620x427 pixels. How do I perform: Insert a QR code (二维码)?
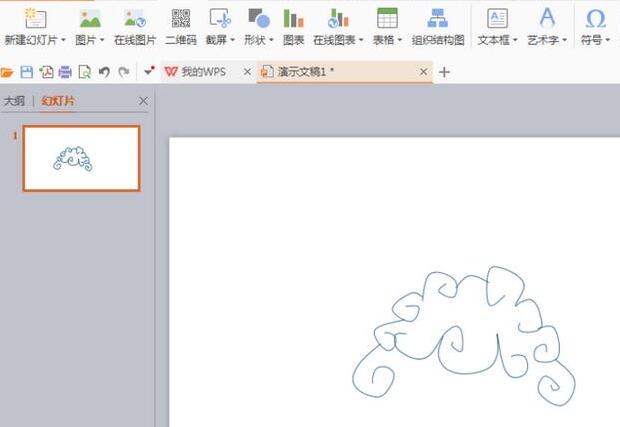pyautogui.click(x=180, y=18)
